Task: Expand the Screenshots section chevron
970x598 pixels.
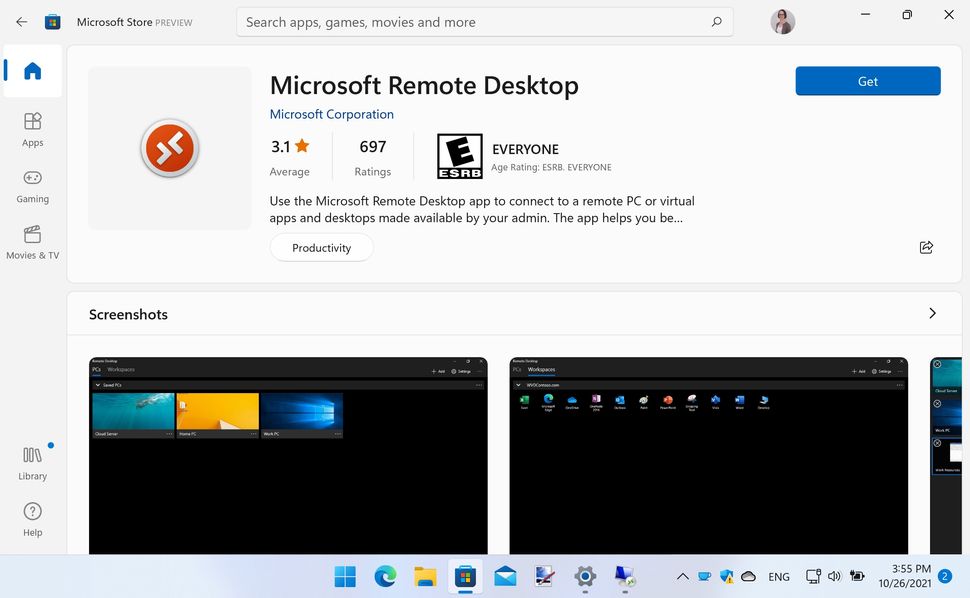Action: (x=932, y=313)
